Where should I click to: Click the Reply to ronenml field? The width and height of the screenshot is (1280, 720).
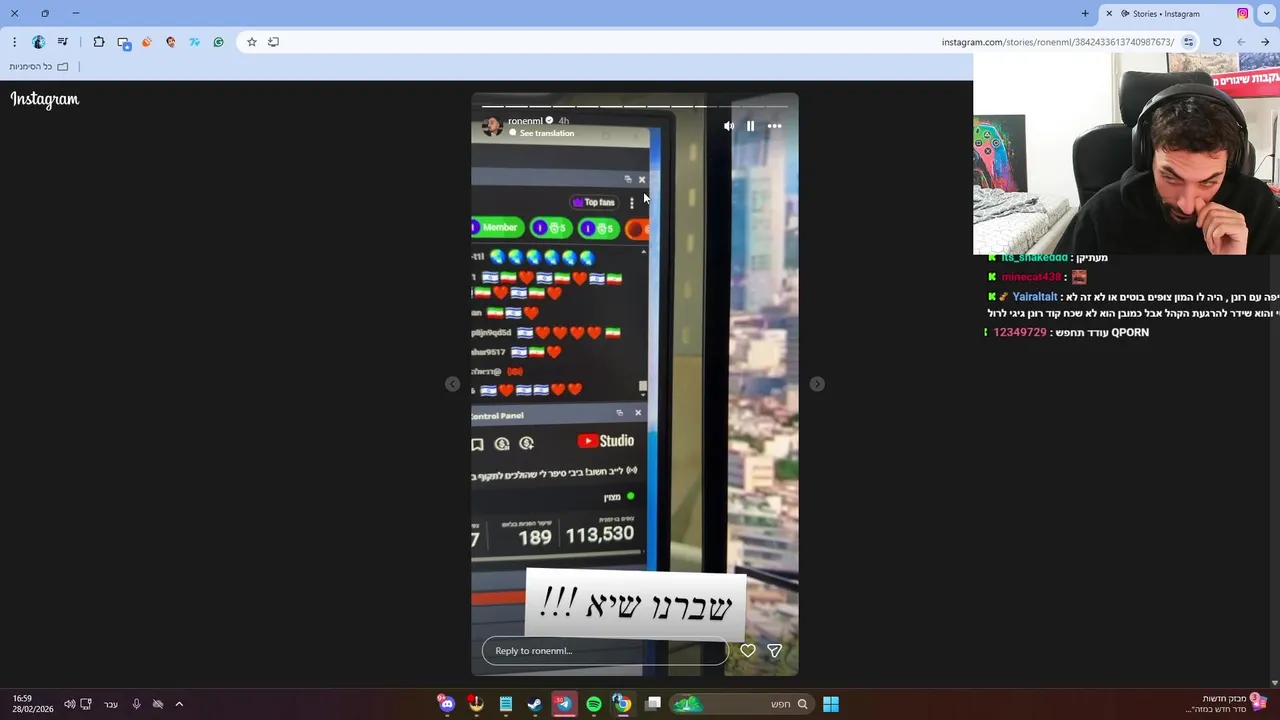coord(605,651)
